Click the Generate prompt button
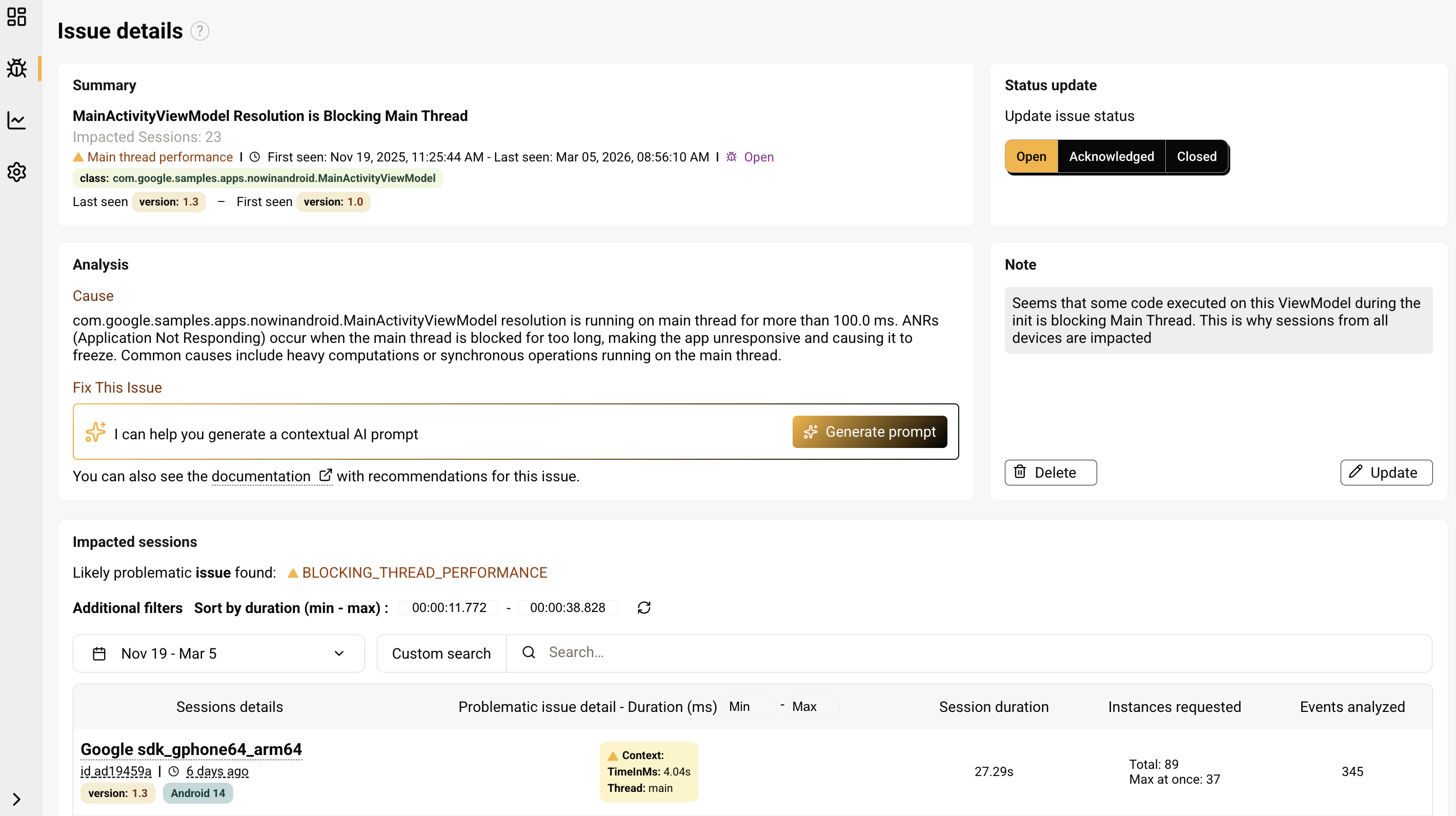 coord(869,432)
